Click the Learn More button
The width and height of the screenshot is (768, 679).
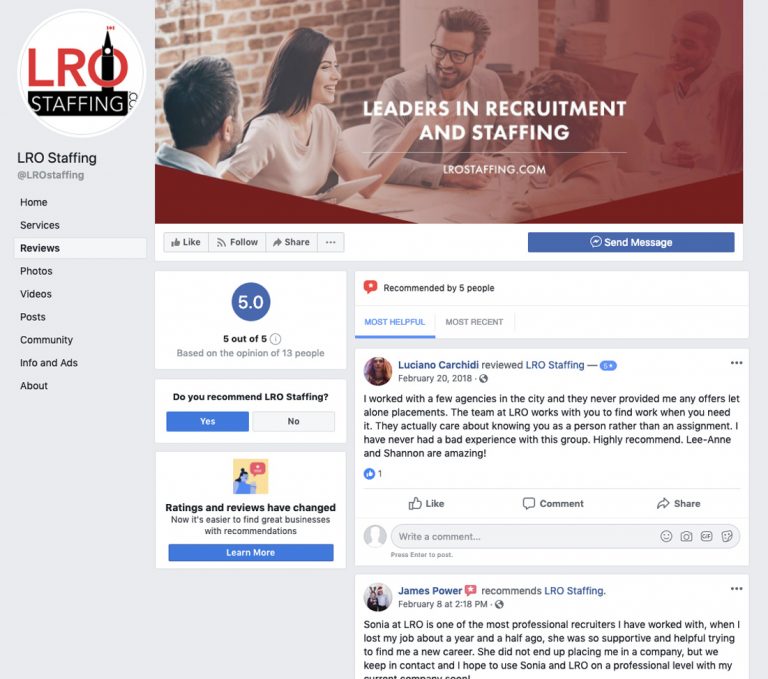coord(251,553)
